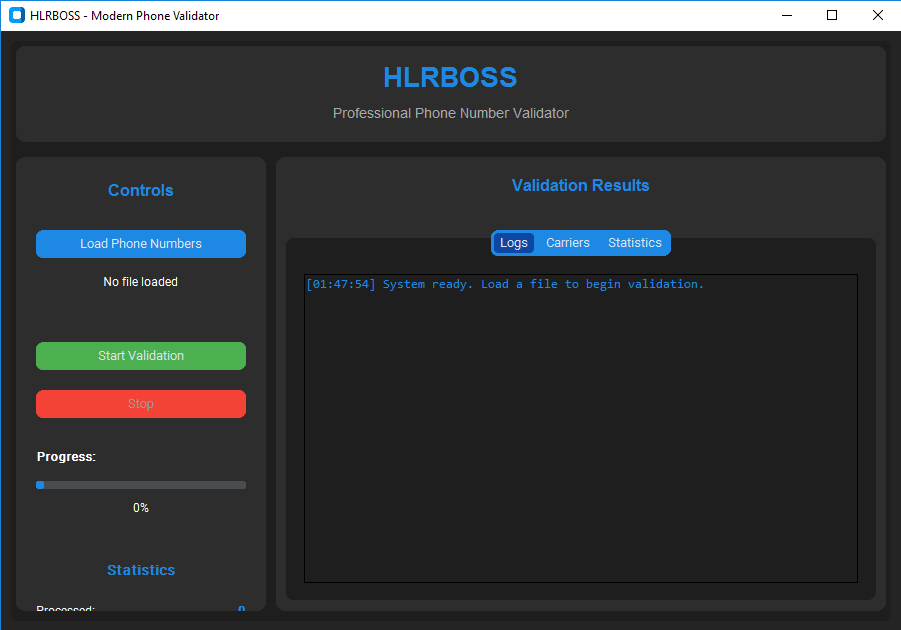Click the Statistics heading in left panel
This screenshot has height=630, width=901.
click(x=141, y=570)
